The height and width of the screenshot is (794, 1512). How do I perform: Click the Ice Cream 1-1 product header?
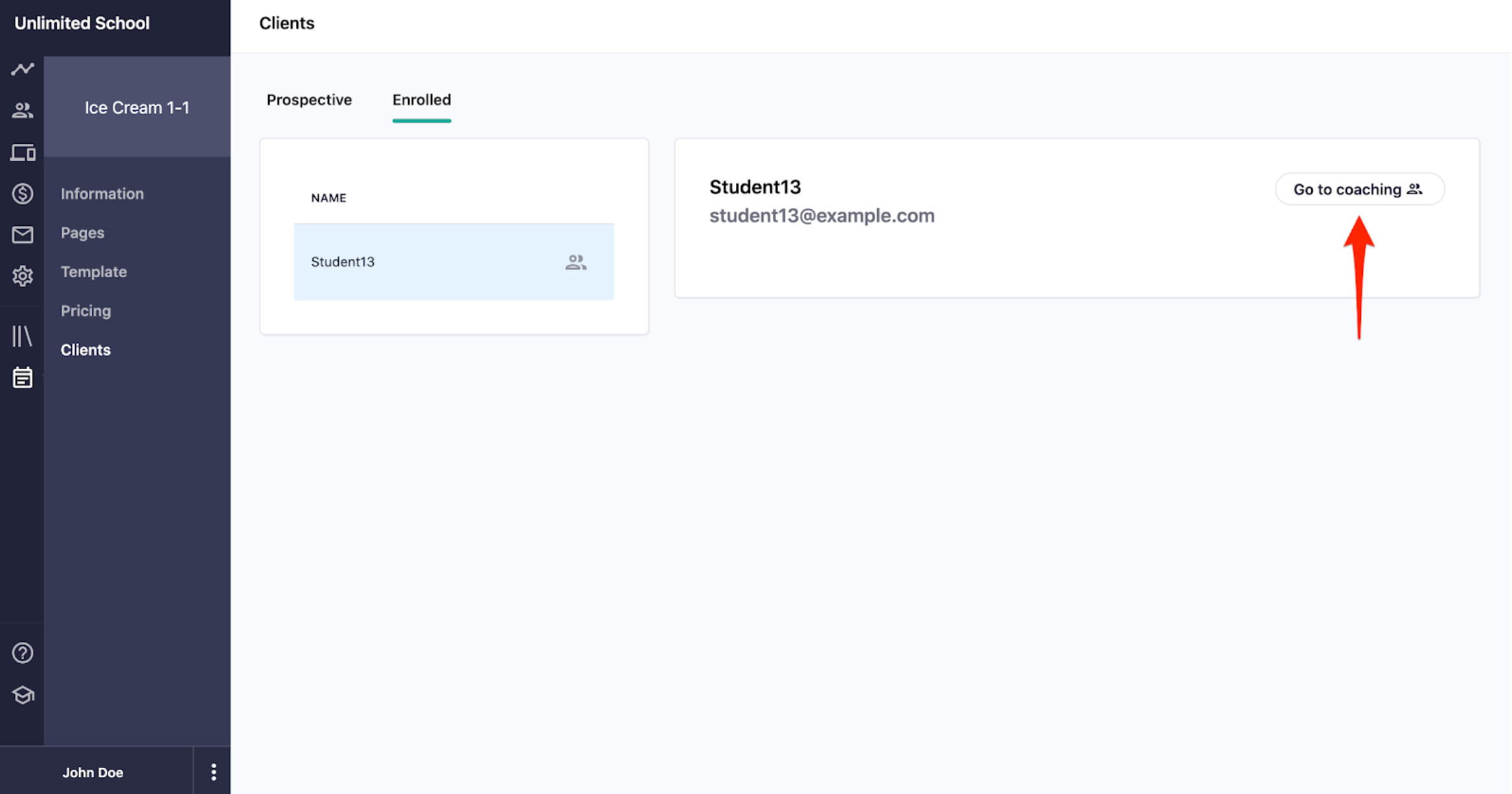tap(137, 108)
